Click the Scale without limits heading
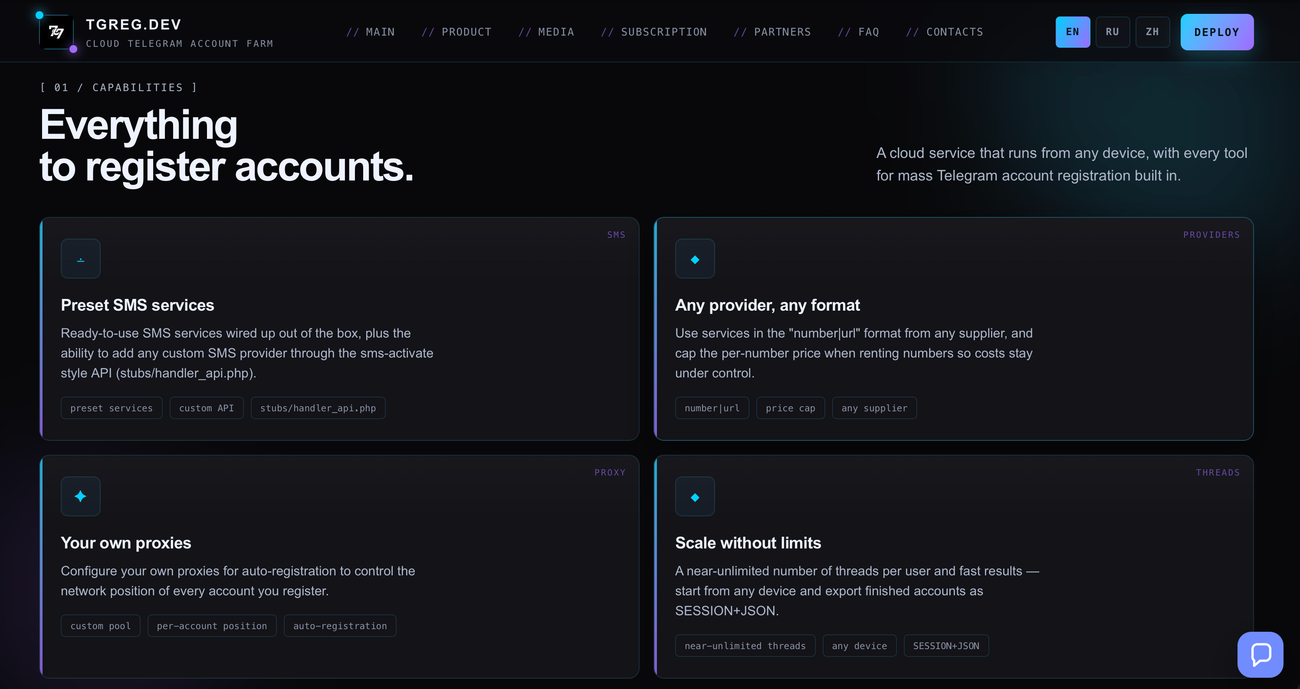This screenshot has height=689, width=1300. click(748, 543)
